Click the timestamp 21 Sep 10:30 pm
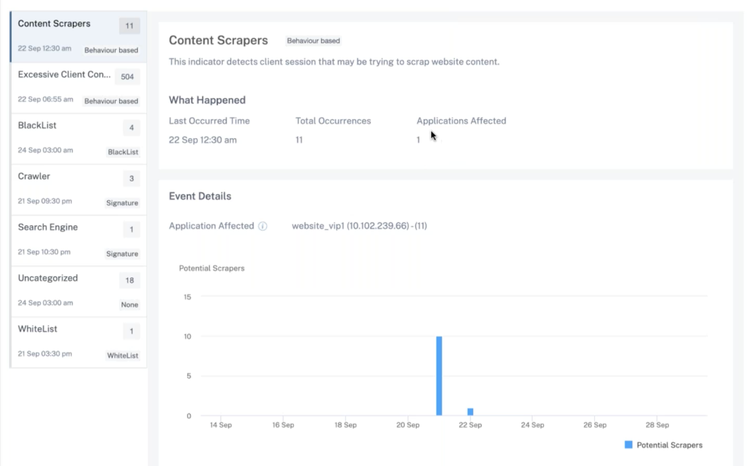Viewport: 750px width, 466px height. [x=44, y=252]
